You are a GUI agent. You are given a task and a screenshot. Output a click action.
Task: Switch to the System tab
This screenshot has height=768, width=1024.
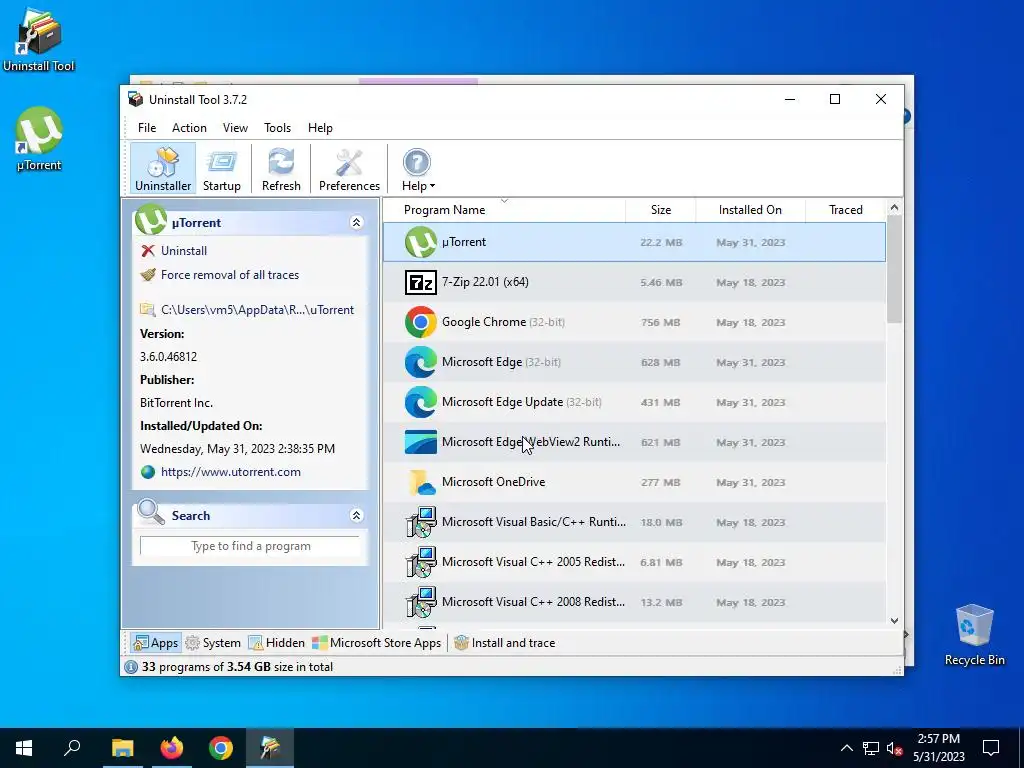213,643
